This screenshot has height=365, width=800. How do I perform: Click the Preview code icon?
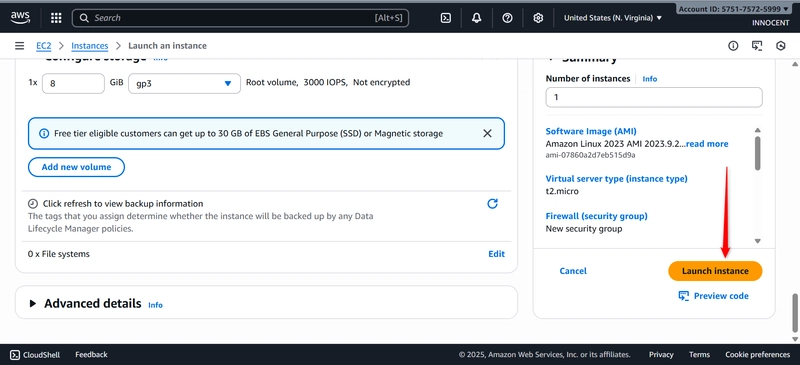click(x=684, y=296)
